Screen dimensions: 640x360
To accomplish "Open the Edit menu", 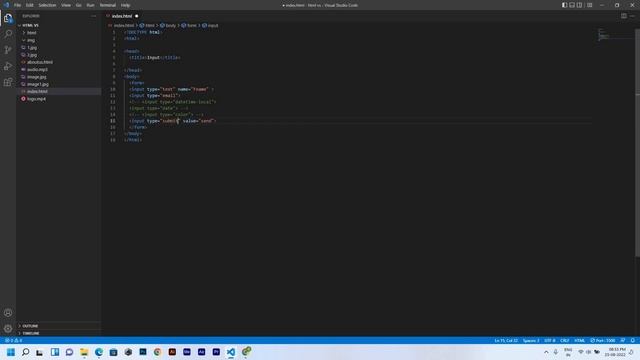I will (x=30, y=5).
